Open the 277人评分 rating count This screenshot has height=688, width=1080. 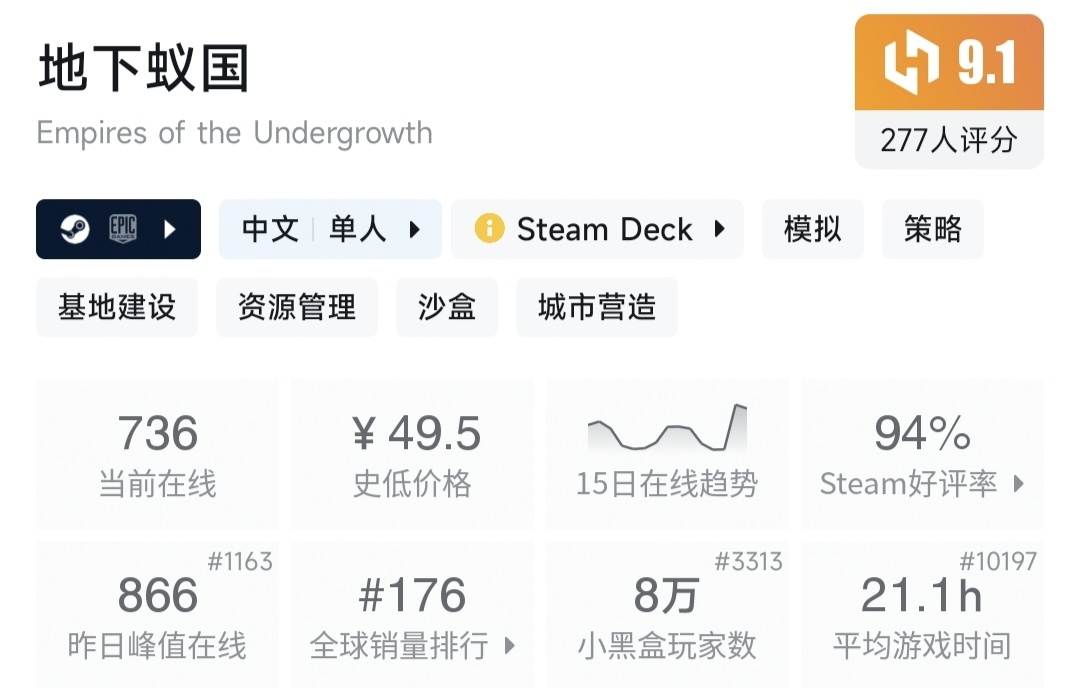tap(948, 140)
